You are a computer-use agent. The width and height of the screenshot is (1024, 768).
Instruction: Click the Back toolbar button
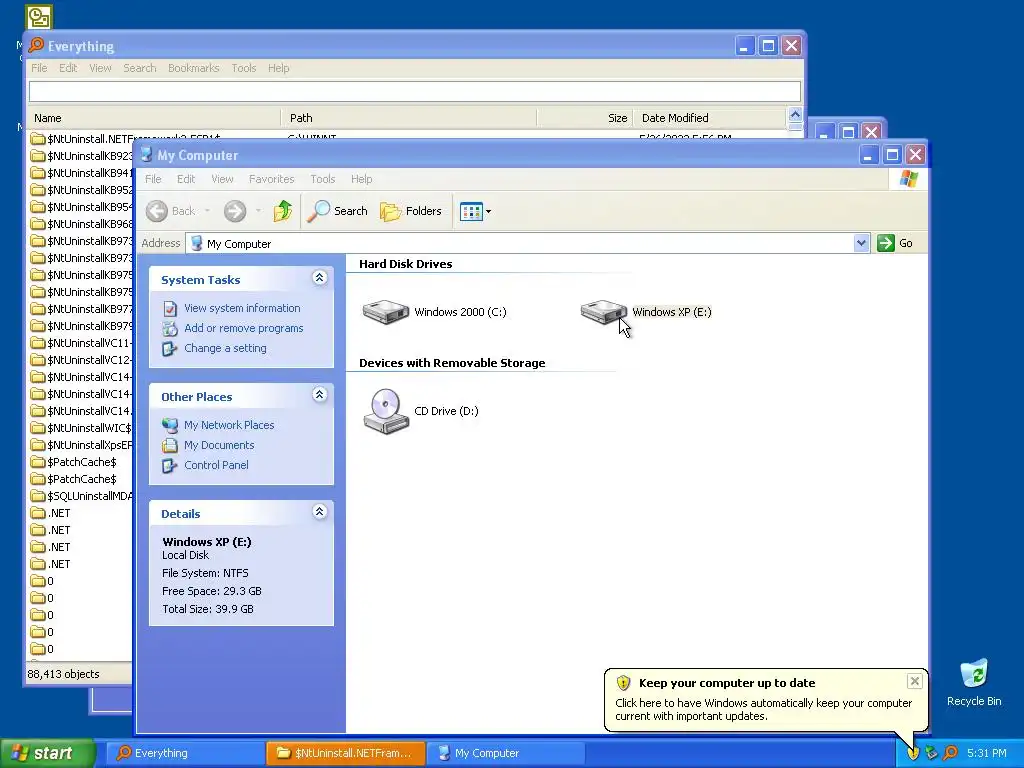pyautogui.click(x=171, y=211)
